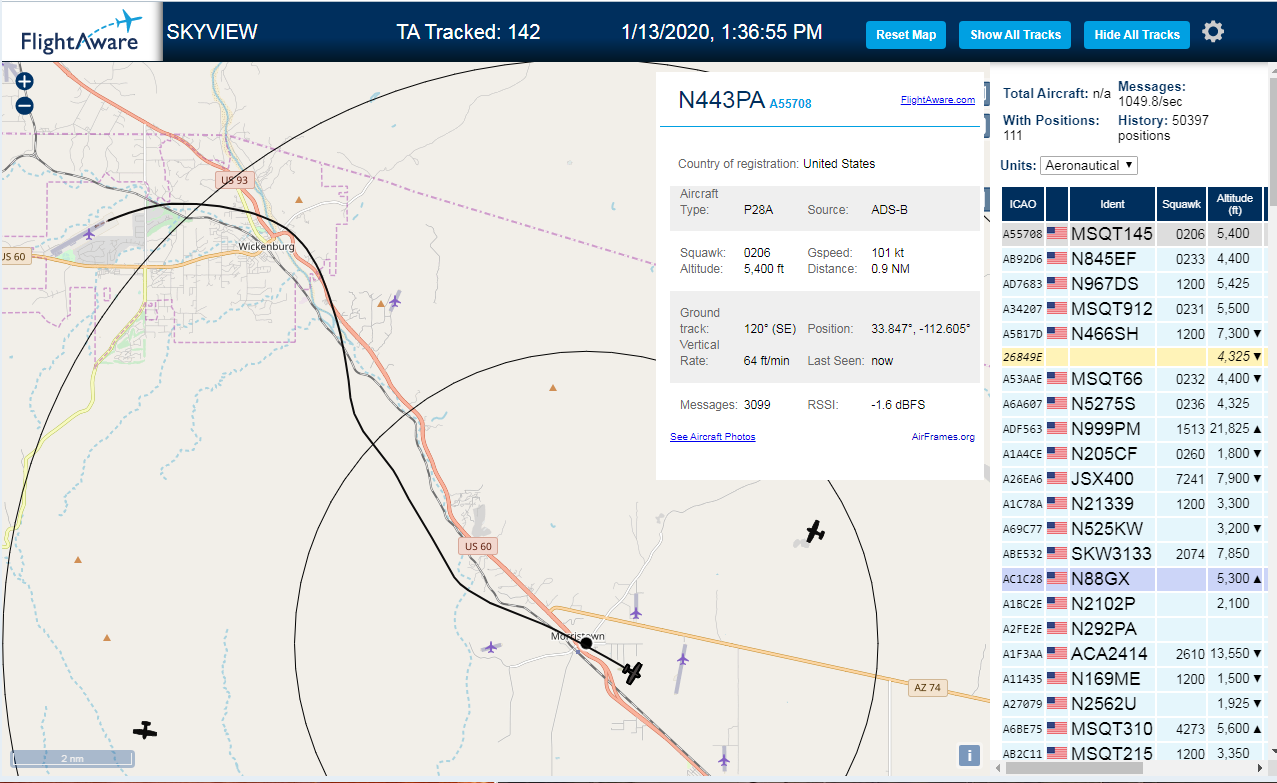Select the N466SH aircraft row

1134,333
